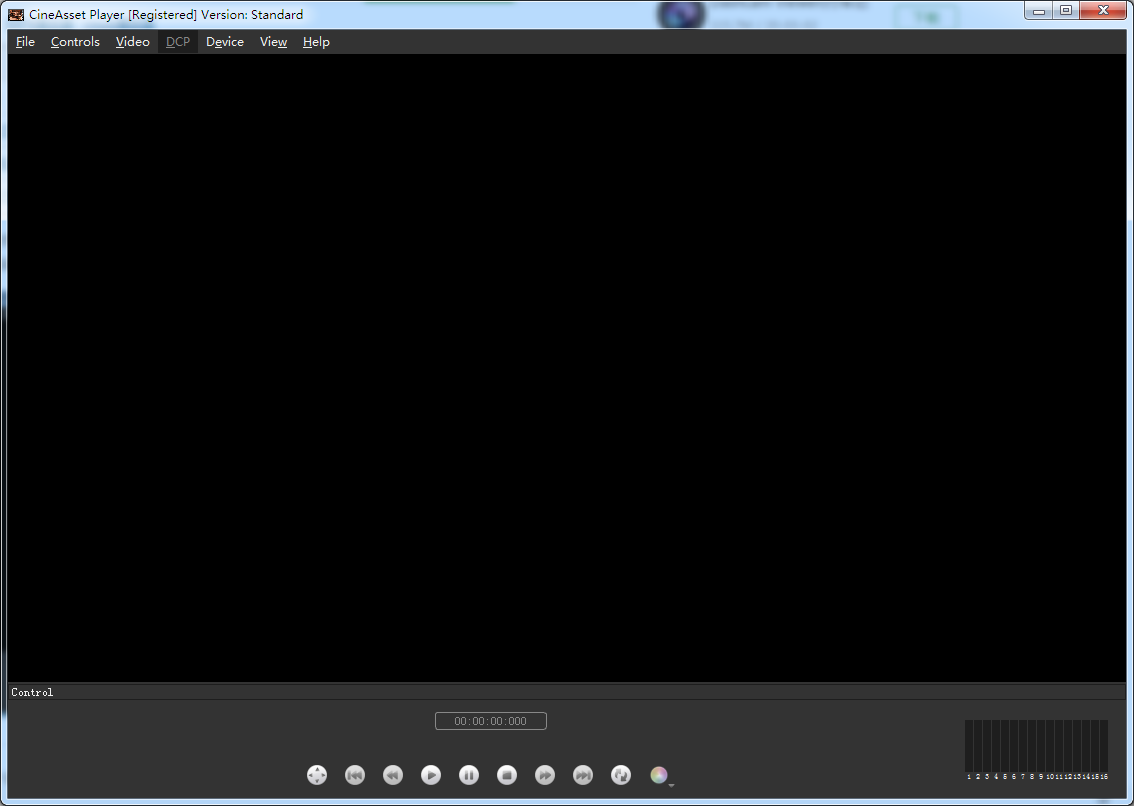Click the Control panel header
1134x806 pixels.
566,692
